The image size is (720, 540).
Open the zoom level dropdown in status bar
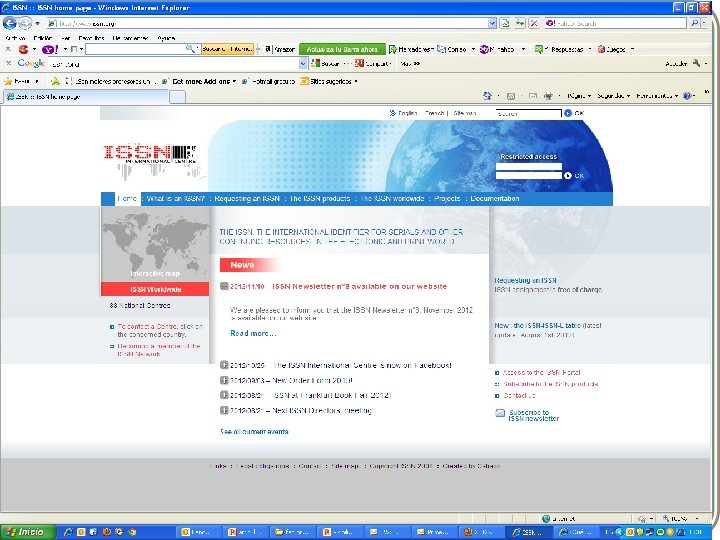point(697,518)
